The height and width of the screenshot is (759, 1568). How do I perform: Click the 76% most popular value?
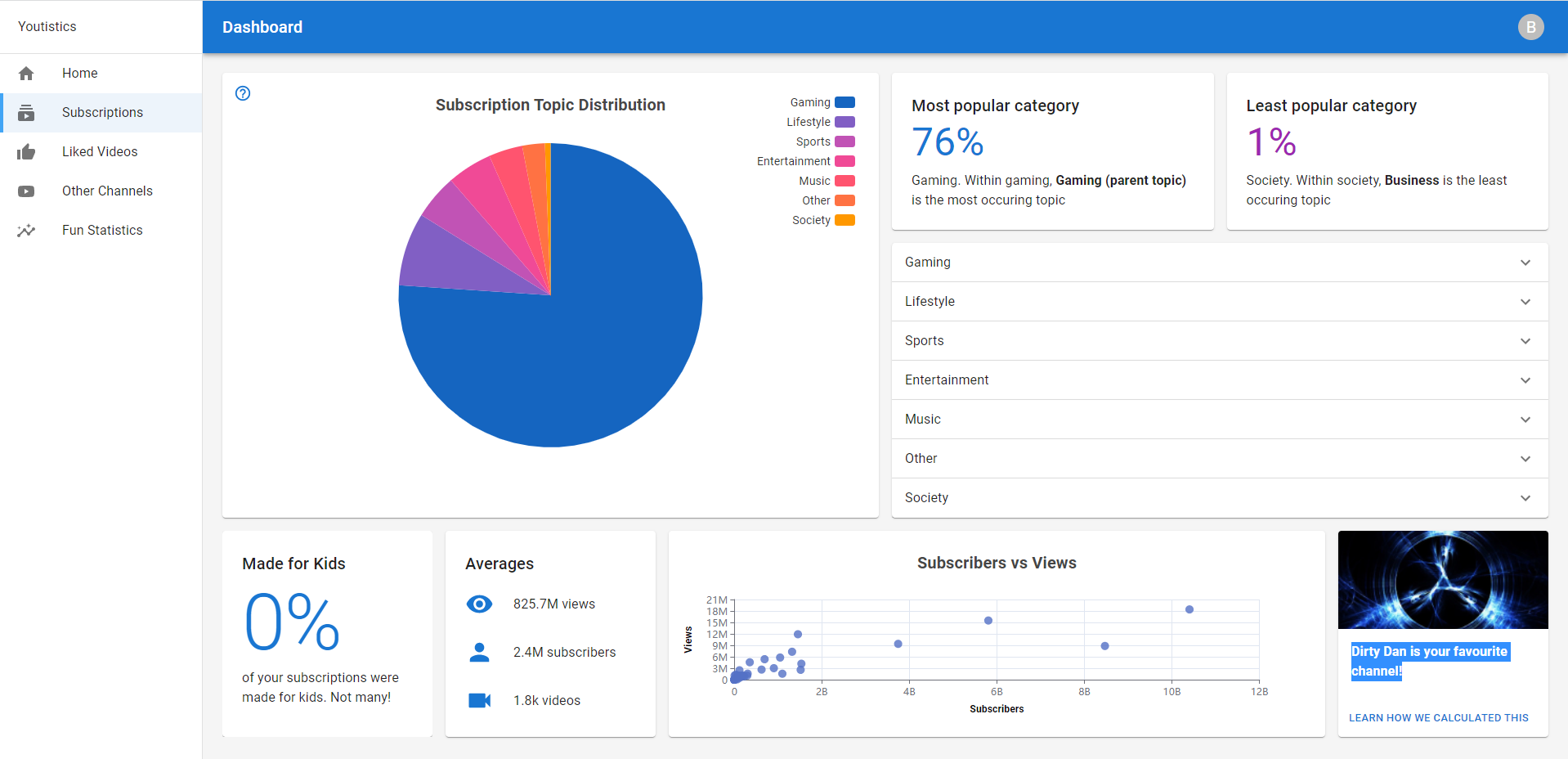[948, 142]
